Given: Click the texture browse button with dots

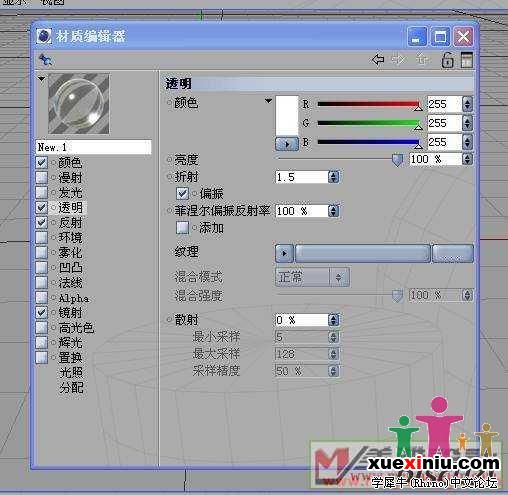Looking at the screenshot, I should (x=453, y=254).
